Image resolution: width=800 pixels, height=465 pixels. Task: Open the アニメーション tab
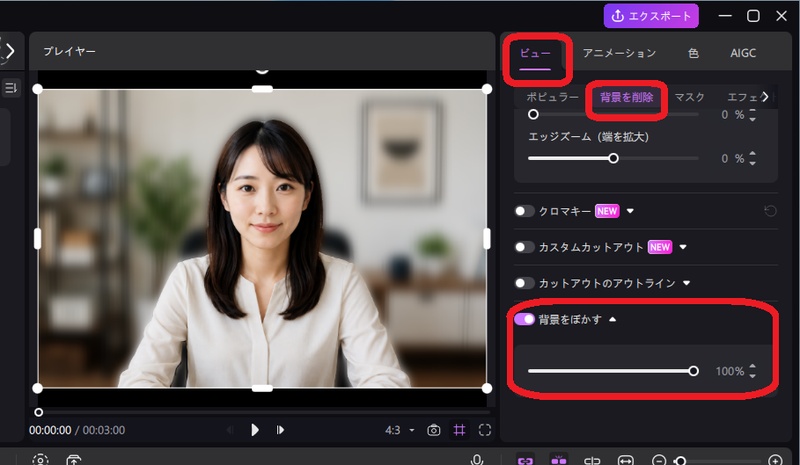pos(619,53)
